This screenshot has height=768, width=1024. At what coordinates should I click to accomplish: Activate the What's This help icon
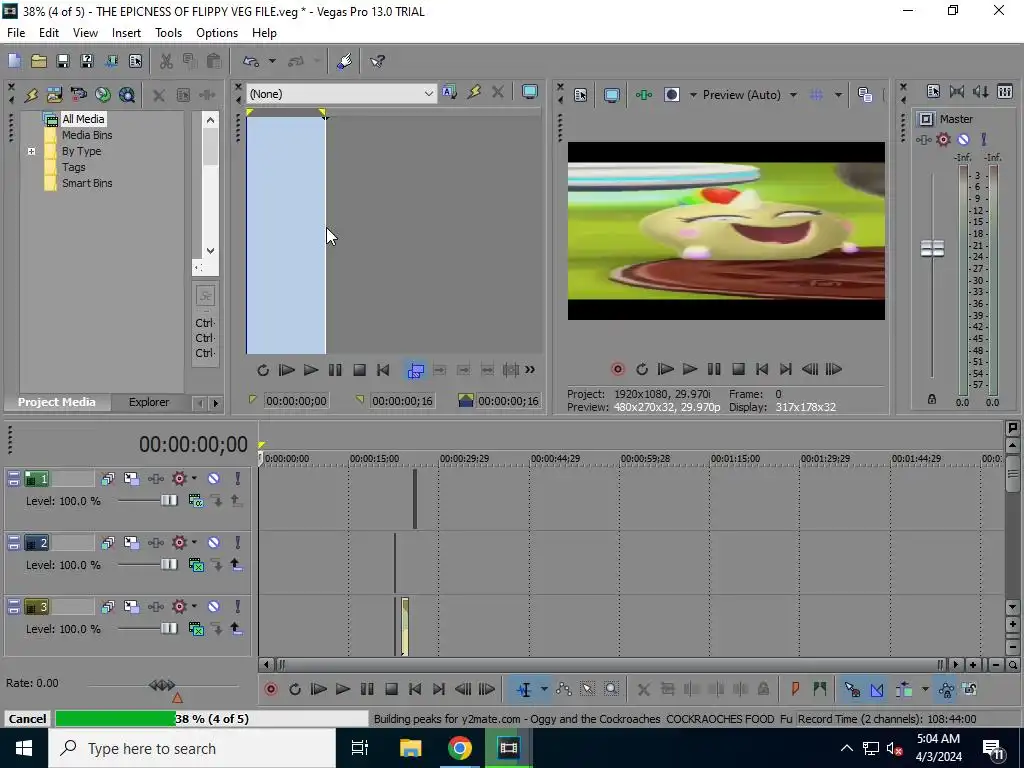pos(377,61)
